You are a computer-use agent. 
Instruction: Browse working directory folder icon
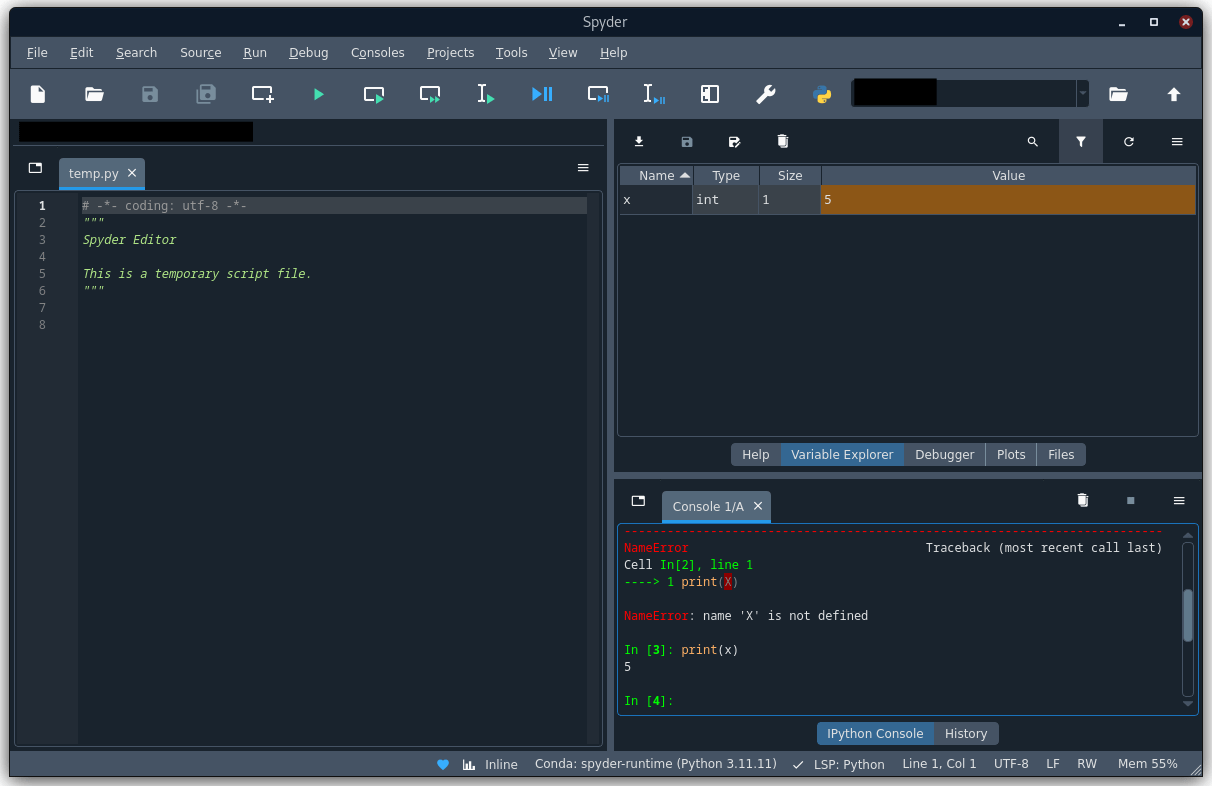pyautogui.click(x=1118, y=94)
